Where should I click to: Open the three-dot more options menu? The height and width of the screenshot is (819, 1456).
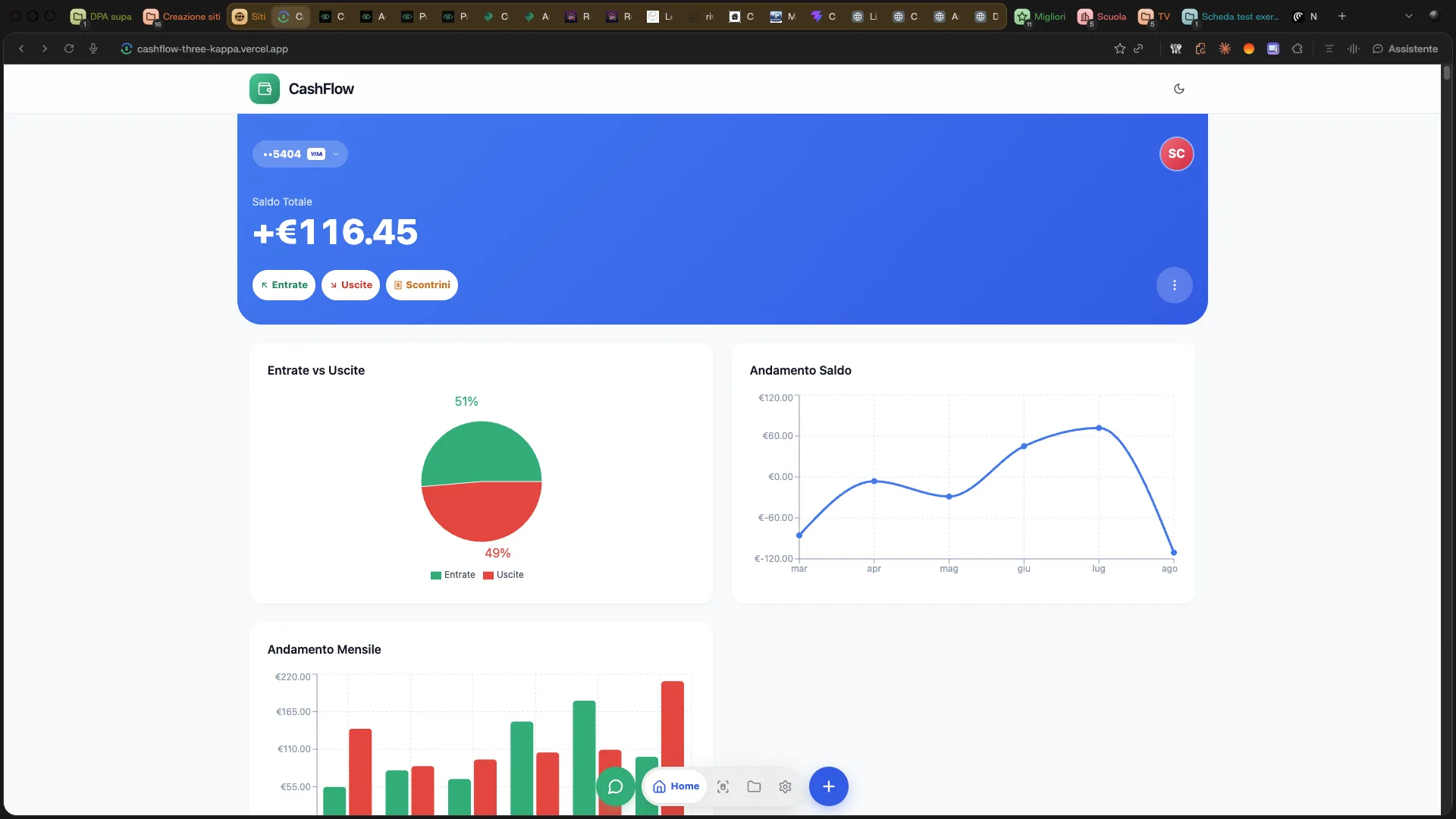pyautogui.click(x=1174, y=285)
